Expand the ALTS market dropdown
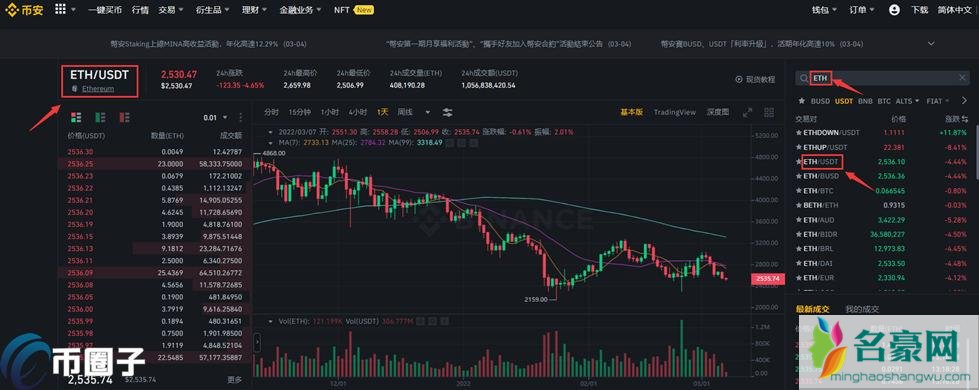The image size is (979, 390). [x=907, y=100]
